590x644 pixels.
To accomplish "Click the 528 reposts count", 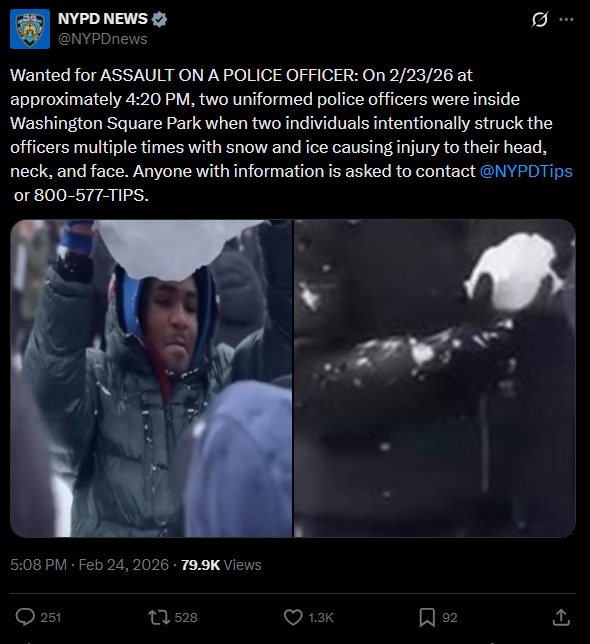I will [x=186, y=618].
